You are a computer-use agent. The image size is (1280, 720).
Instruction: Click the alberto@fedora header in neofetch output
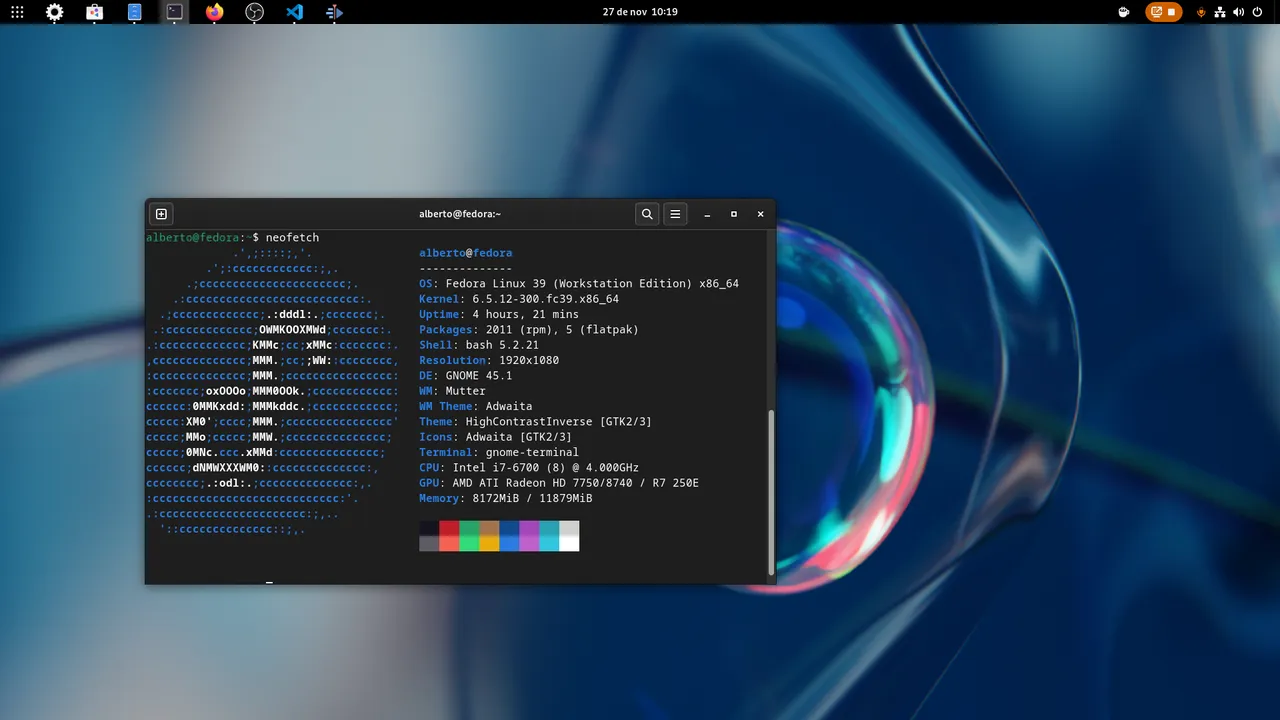click(x=466, y=253)
